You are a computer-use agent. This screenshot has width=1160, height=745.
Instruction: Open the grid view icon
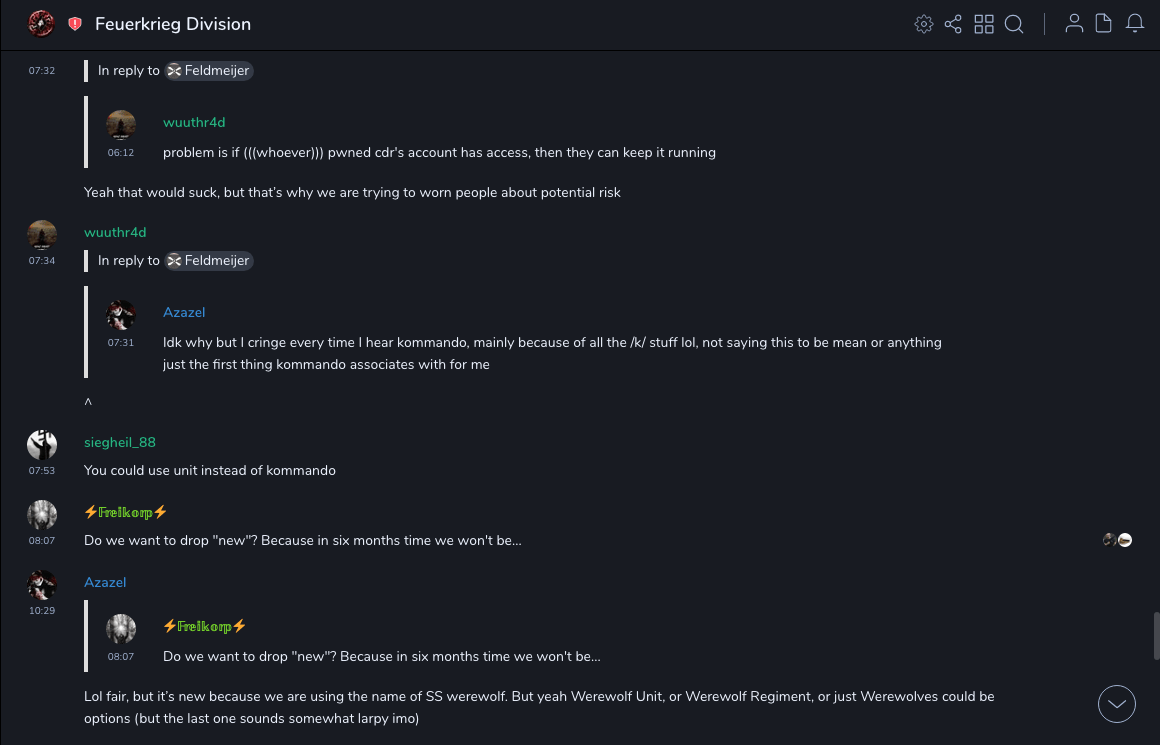coord(984,24)
